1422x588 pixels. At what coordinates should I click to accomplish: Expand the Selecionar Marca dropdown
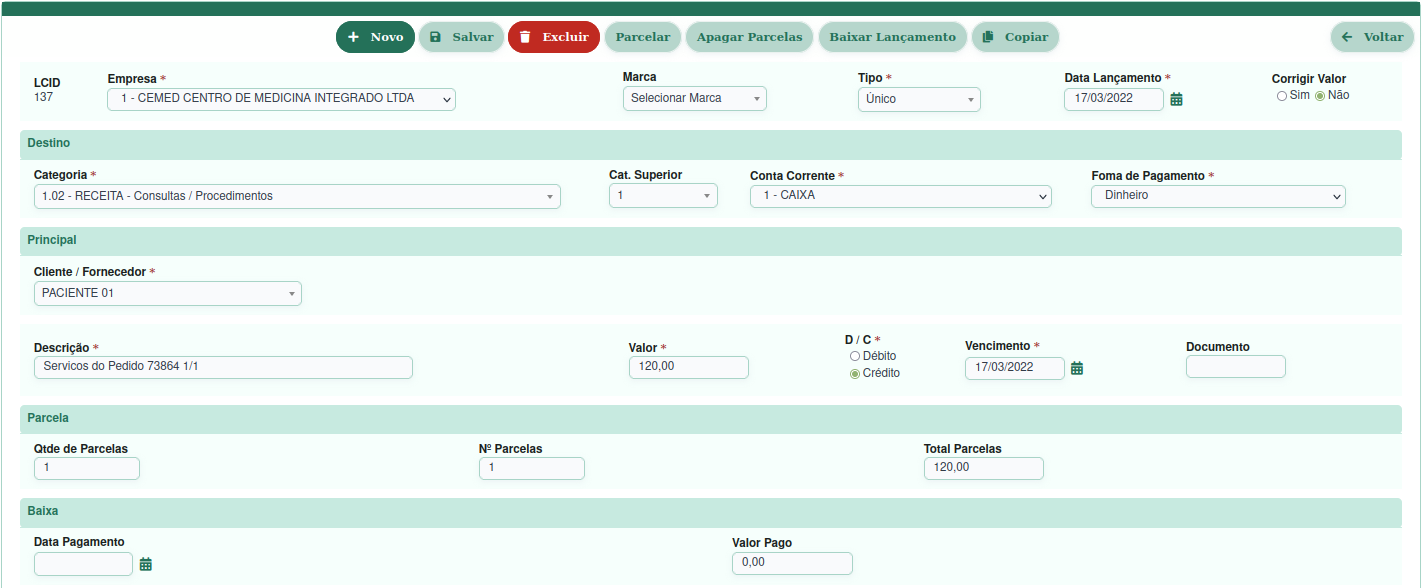point(694,99)
